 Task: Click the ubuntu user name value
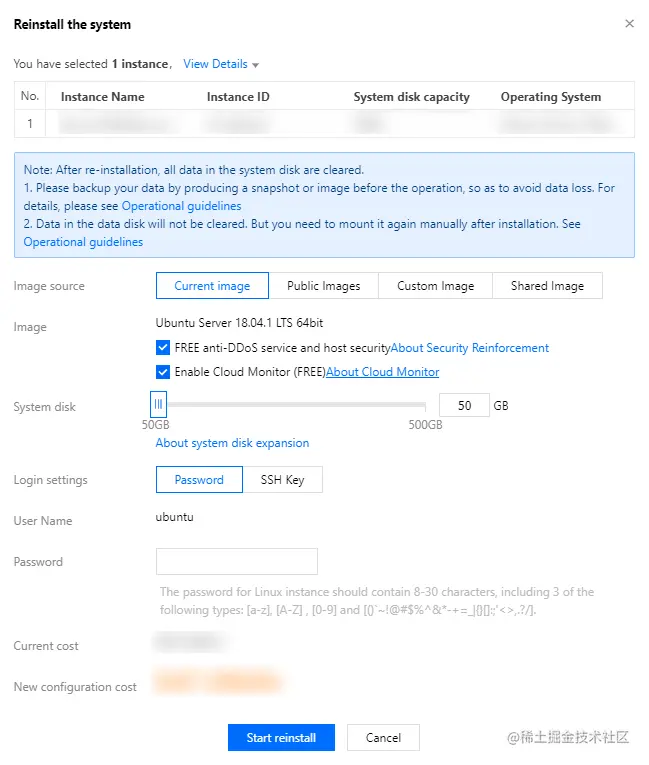(174, 517)
